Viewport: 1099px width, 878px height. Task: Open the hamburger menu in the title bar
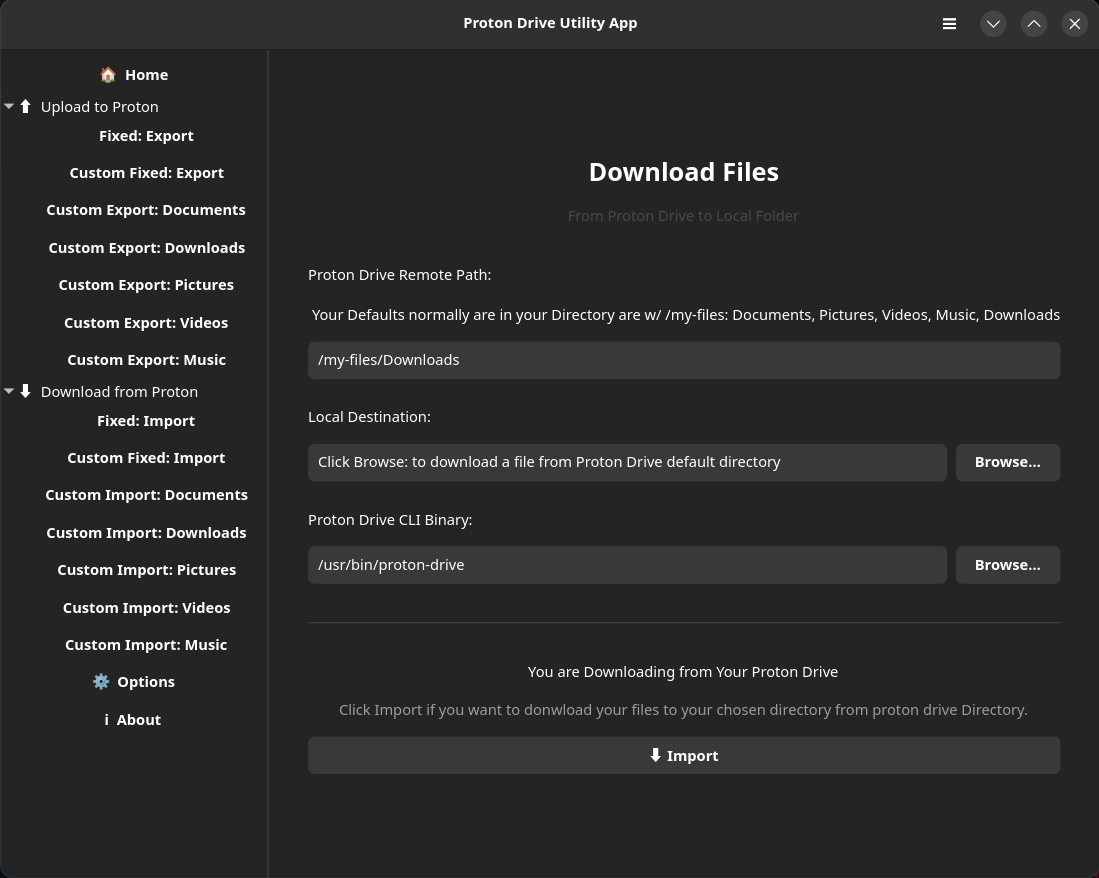pyautogui.click(x=949, y=24)
